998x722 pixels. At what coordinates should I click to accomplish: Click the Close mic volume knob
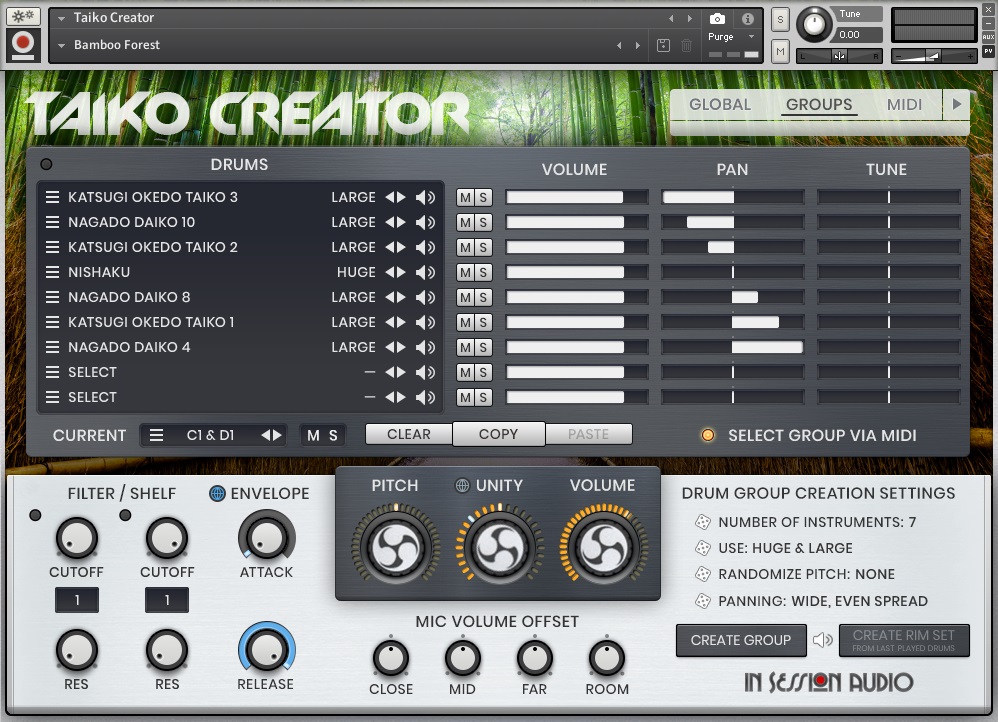click(x=391, y=658)
